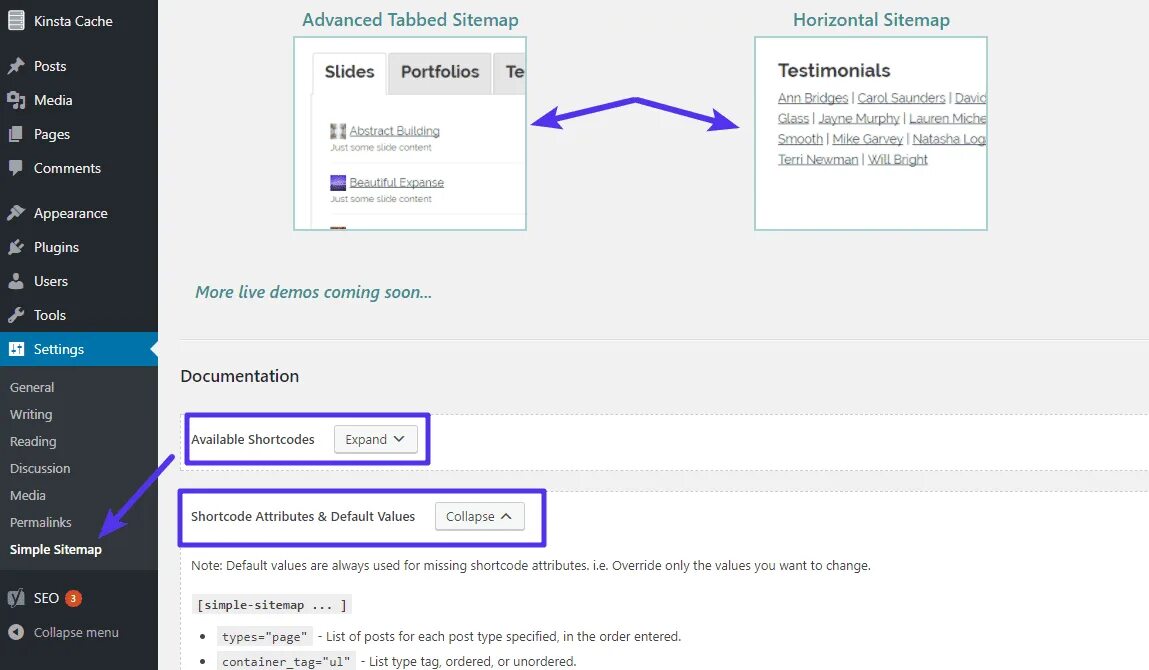Collapse Shortcode Attributes & Default Values
1149x670 pixels.
[x=479, y=516]
